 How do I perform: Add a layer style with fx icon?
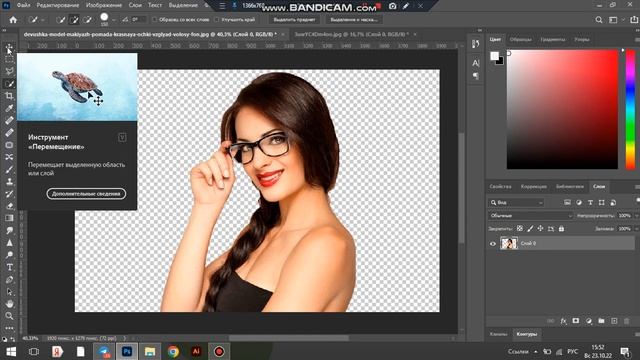point(563,321)
